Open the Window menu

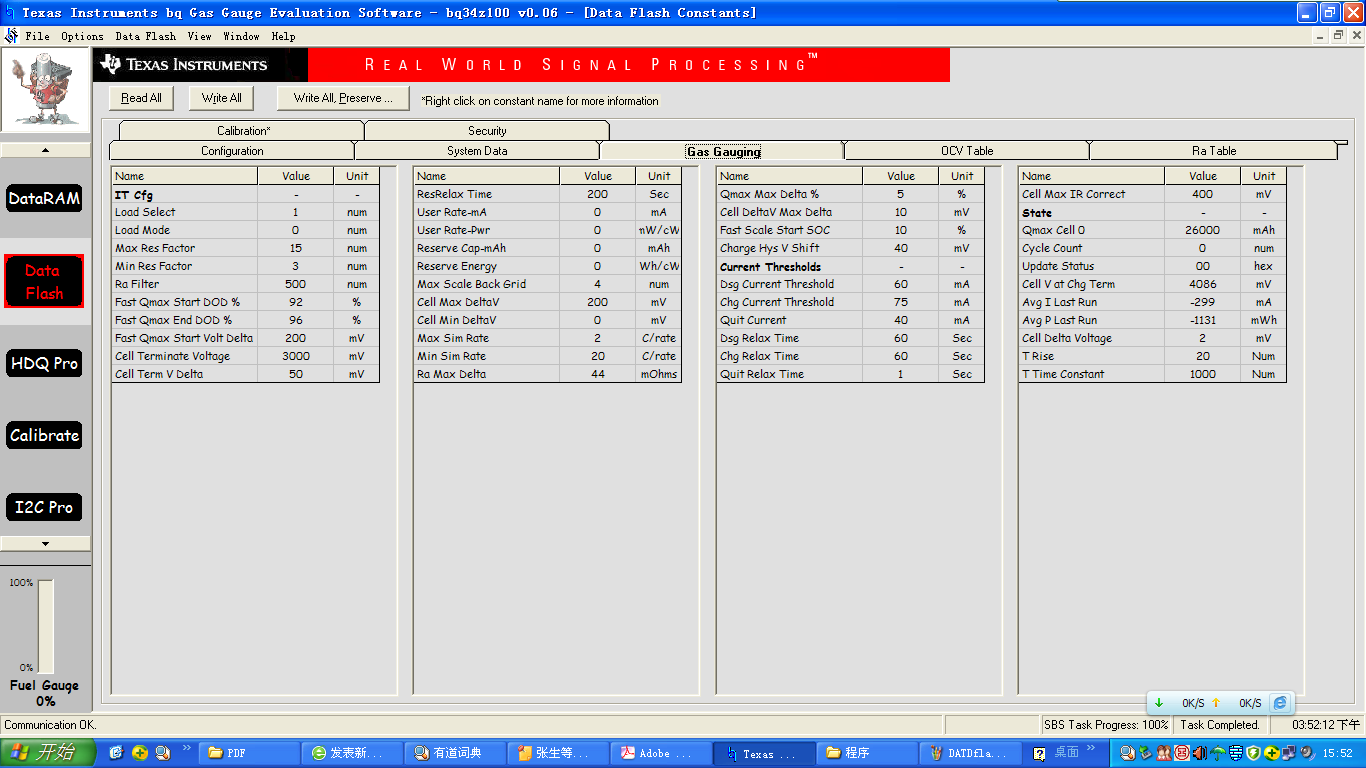click(x=241, y=36)
